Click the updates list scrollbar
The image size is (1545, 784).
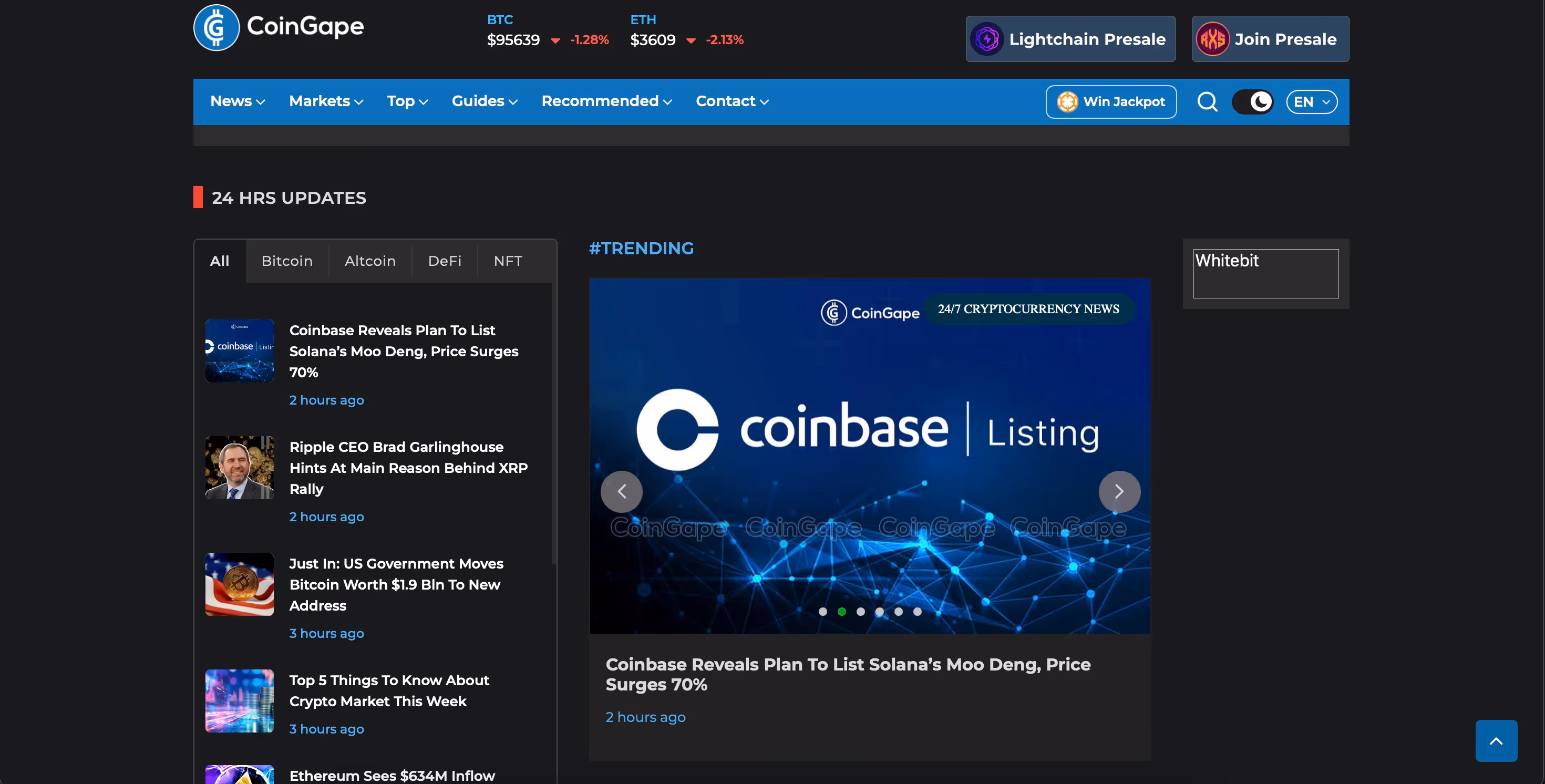pos(553,423)
